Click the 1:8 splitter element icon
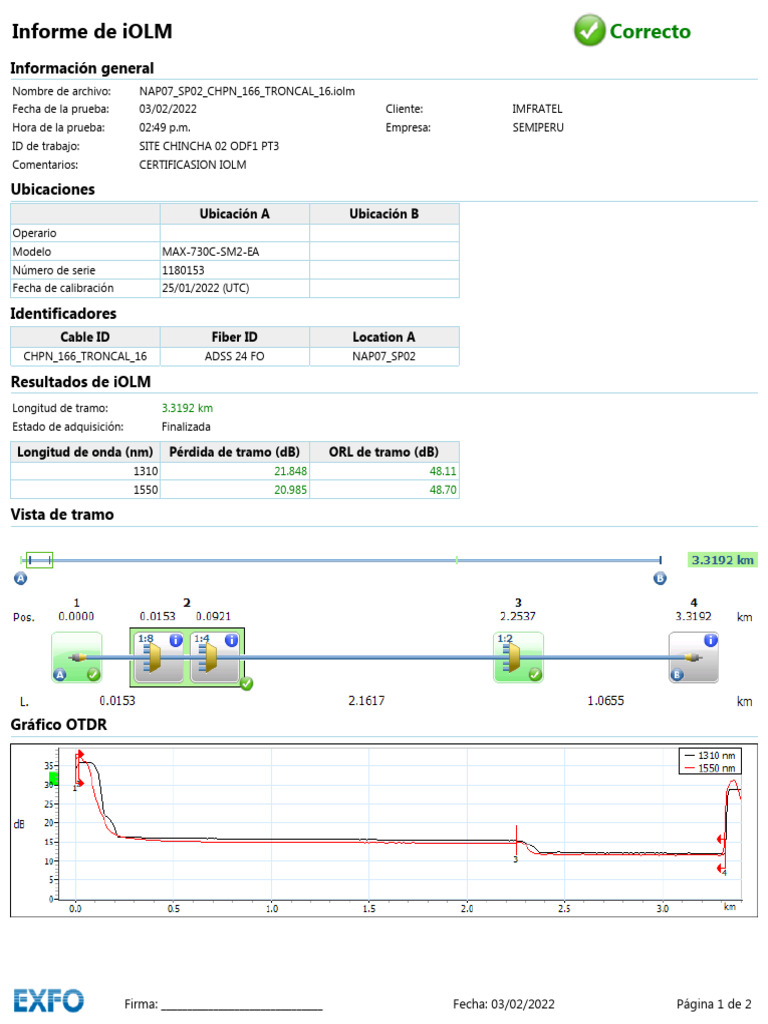768x1024 pixels. (159, 657)
